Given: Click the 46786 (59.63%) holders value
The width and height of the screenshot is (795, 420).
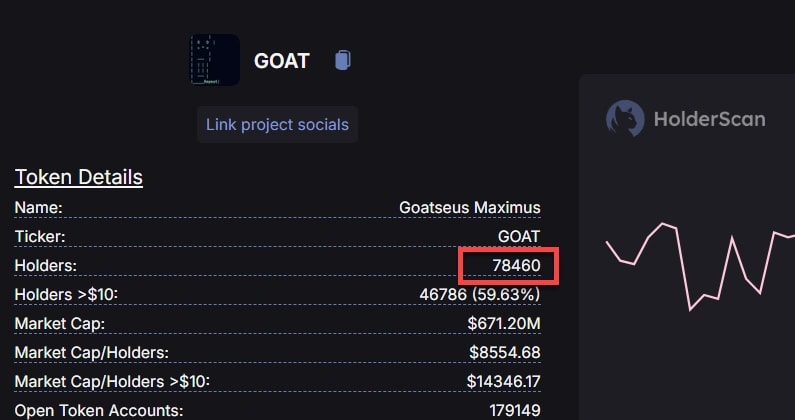Looking at the screenshot, I should click(x=480, y=295).
